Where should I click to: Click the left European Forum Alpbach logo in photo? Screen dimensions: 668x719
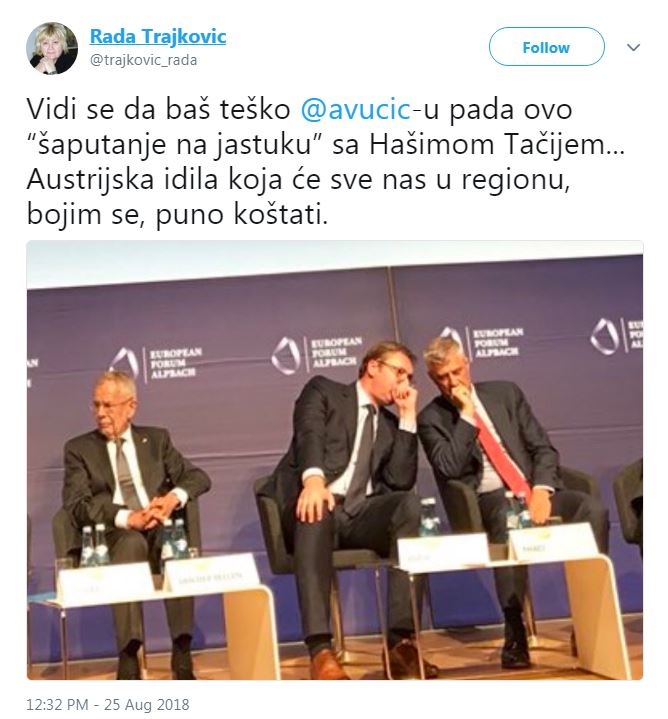pos(156,363)
